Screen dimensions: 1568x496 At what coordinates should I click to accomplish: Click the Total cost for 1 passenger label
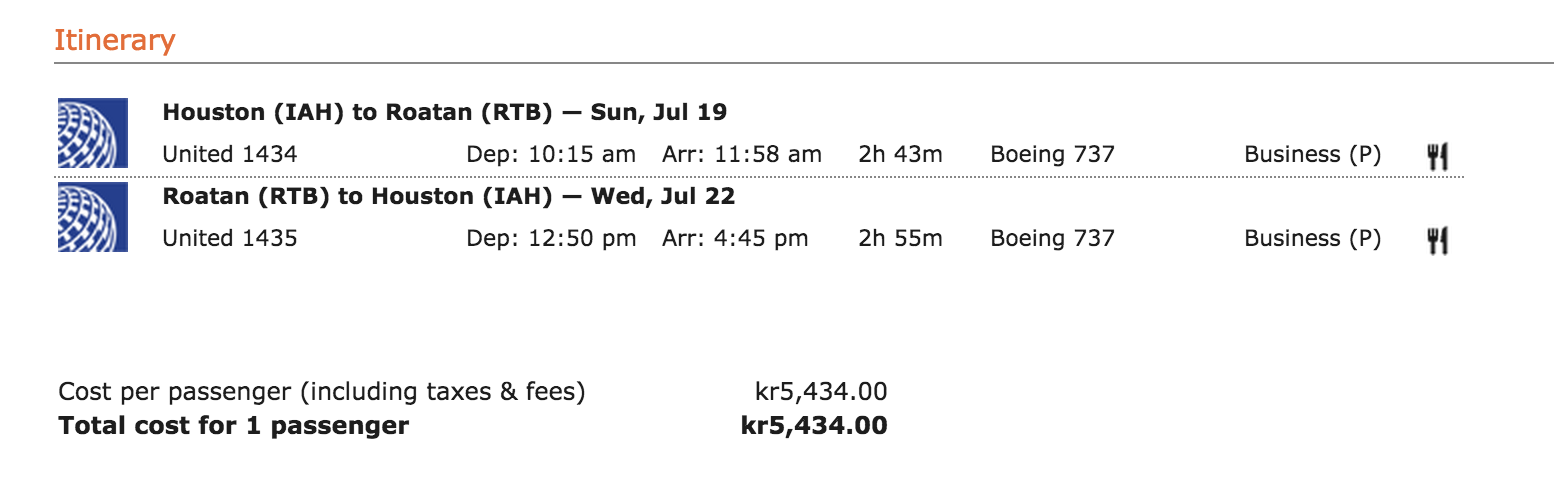point(234,425)
